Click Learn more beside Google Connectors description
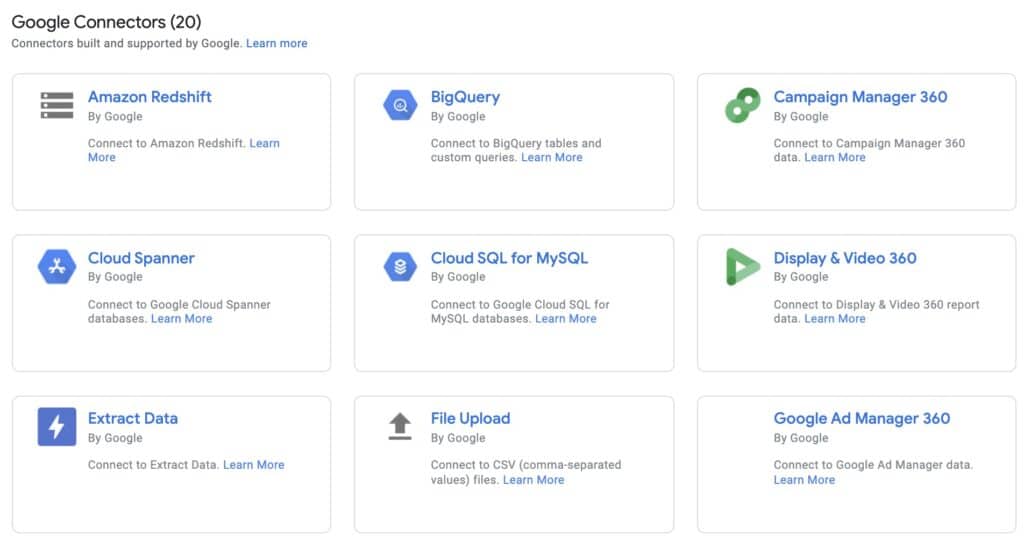 click(x=277, y=43)
